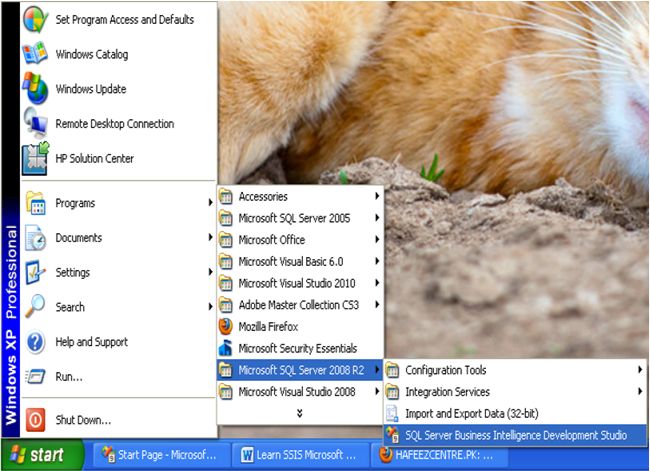Click Shut Down... label
The image size is (650, 471).
tap(83, 420)
